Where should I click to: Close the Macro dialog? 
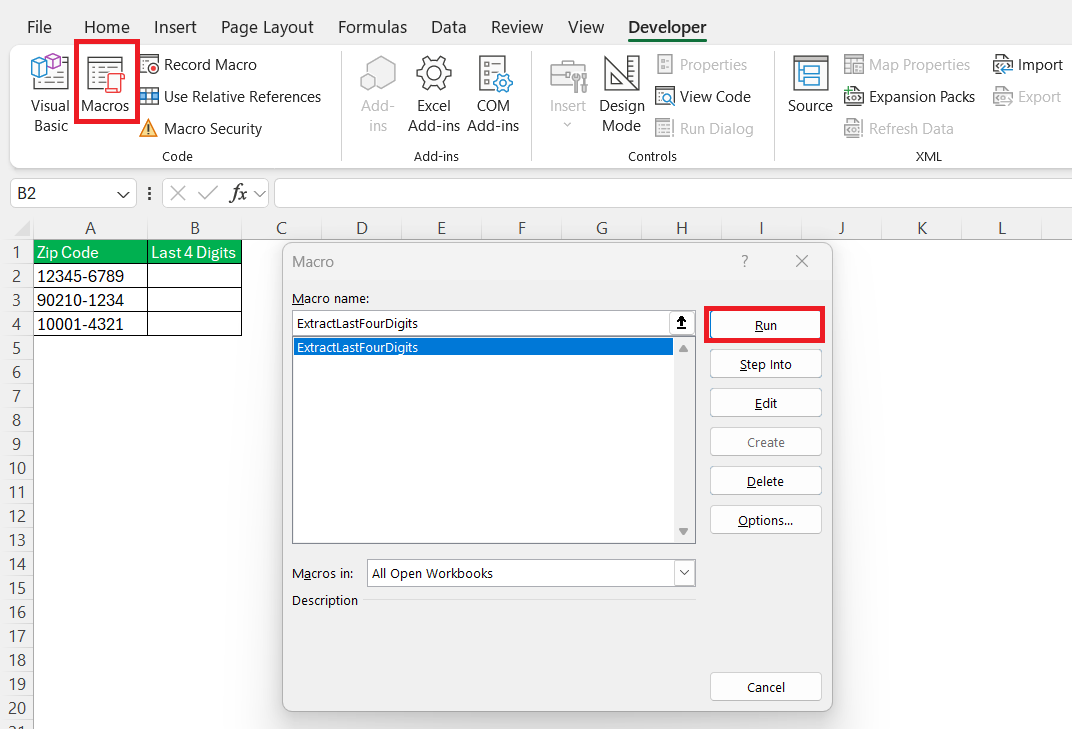802,261
